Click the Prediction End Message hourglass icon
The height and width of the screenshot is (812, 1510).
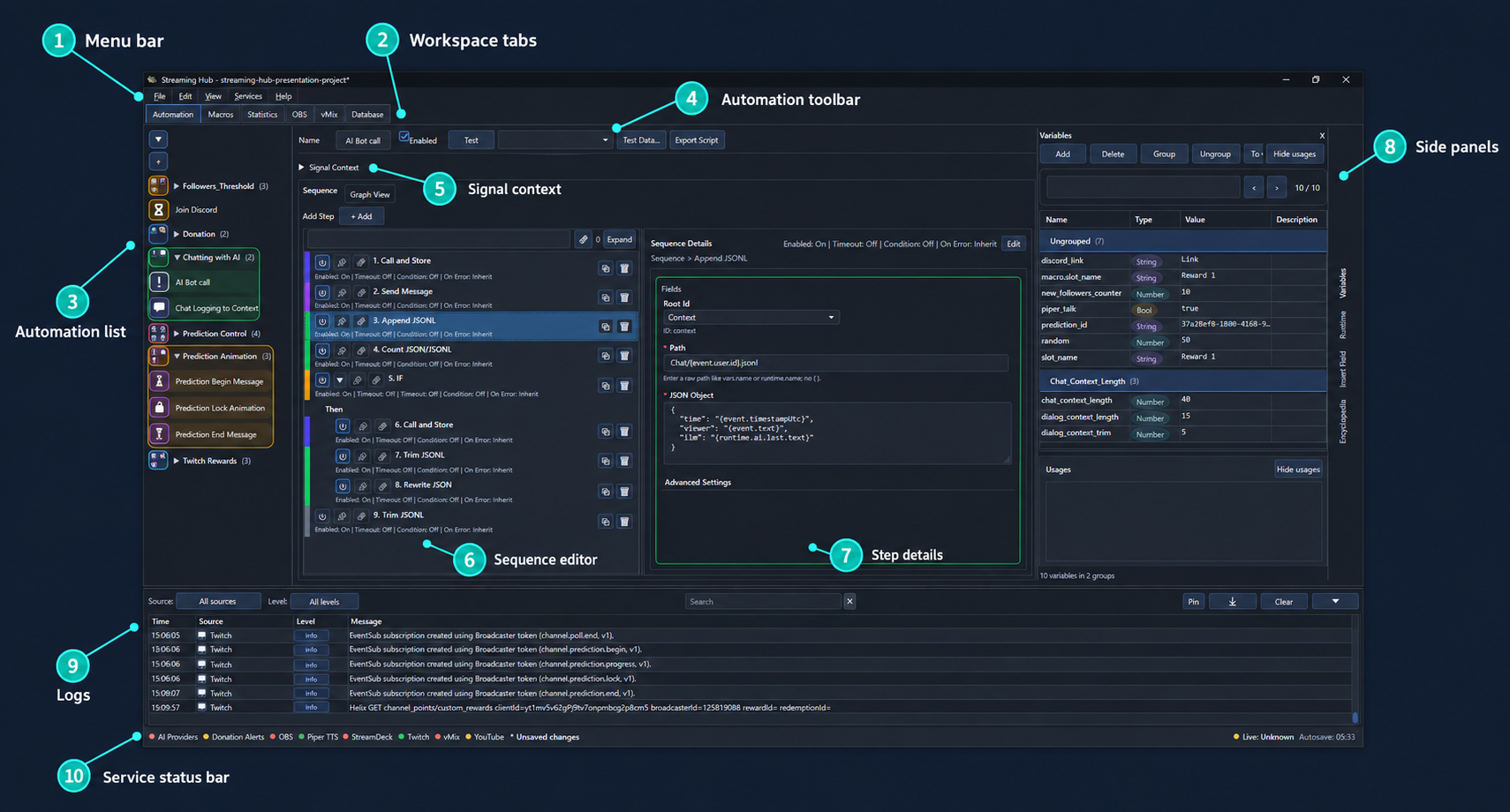click(159, 433)
